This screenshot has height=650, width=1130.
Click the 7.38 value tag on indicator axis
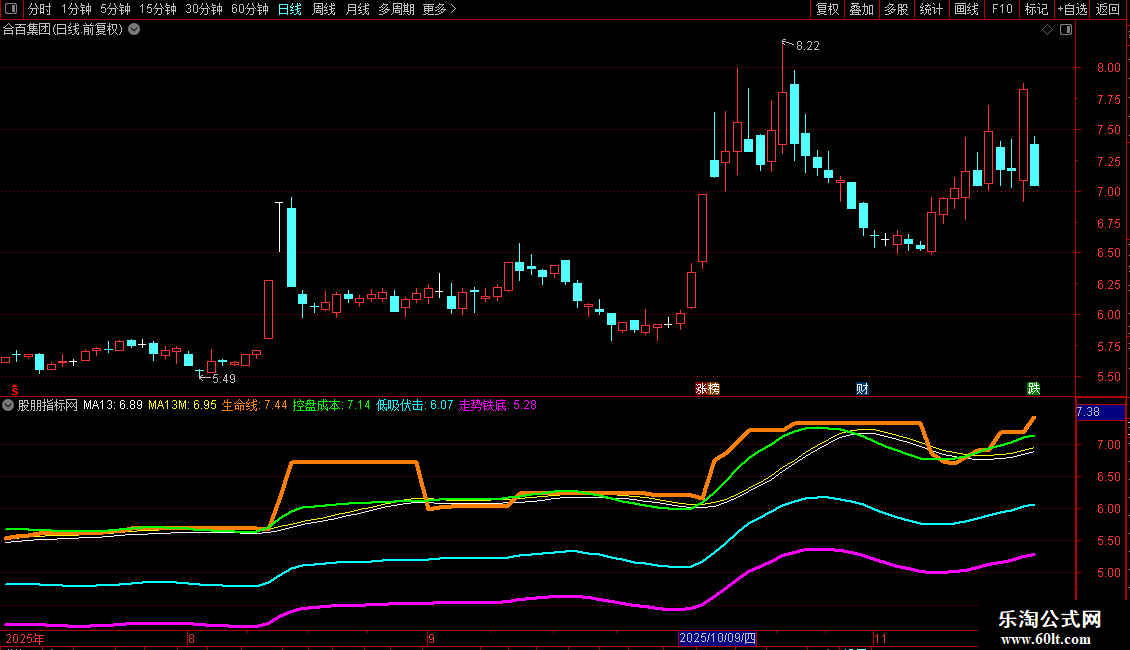pyautogui.click(x=1087, y=412)
